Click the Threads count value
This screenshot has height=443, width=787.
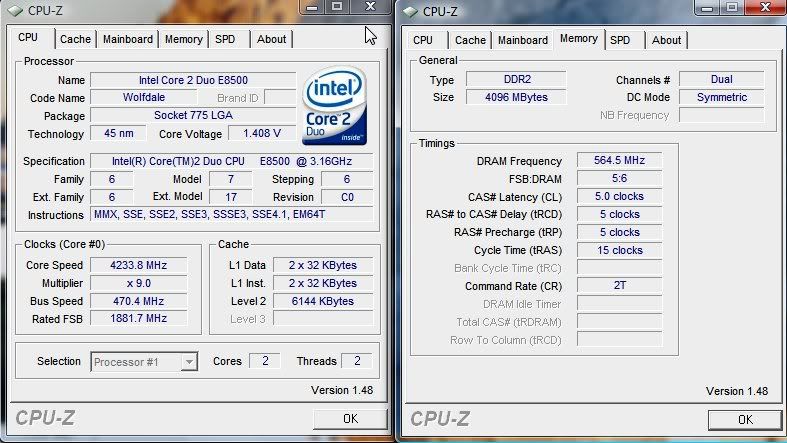tap(357, 361)
